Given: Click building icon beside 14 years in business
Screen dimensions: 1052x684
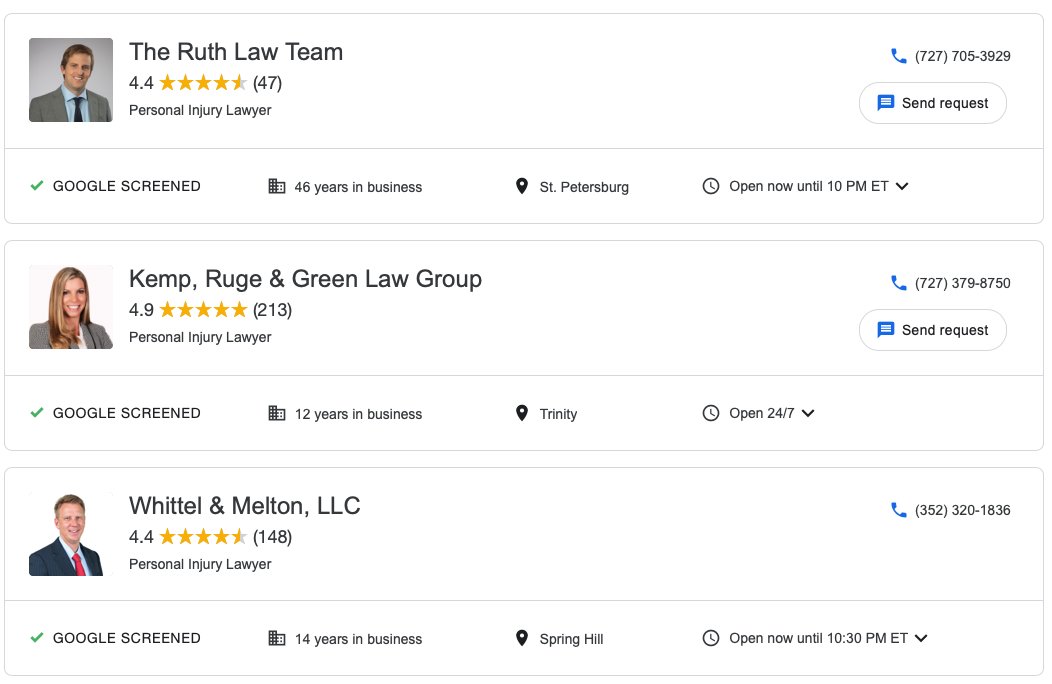Looking at the screenshot, I should (276, 638).
